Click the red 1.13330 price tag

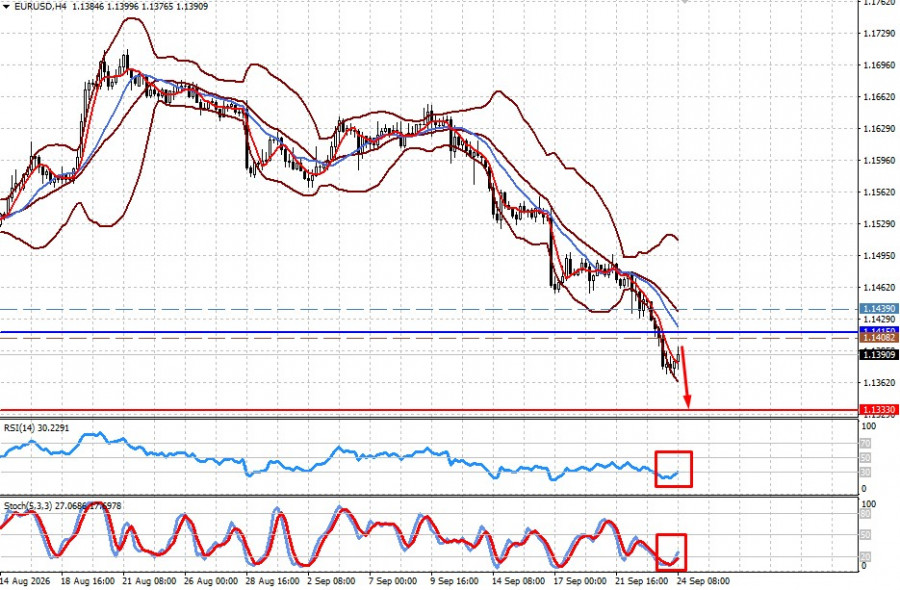coord(878,410)
